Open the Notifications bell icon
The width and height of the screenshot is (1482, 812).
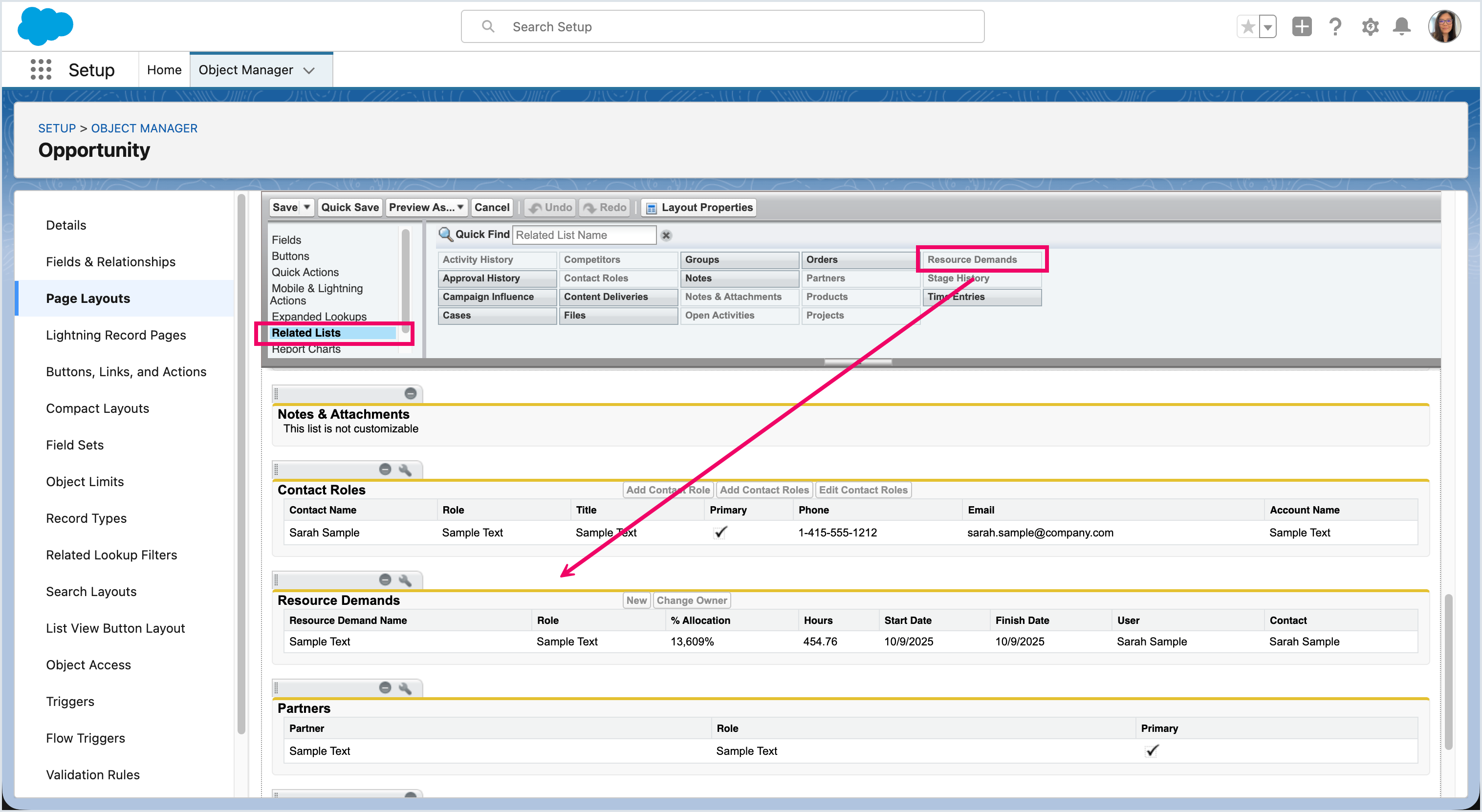pyautogui.click(x=1401, y=26)
